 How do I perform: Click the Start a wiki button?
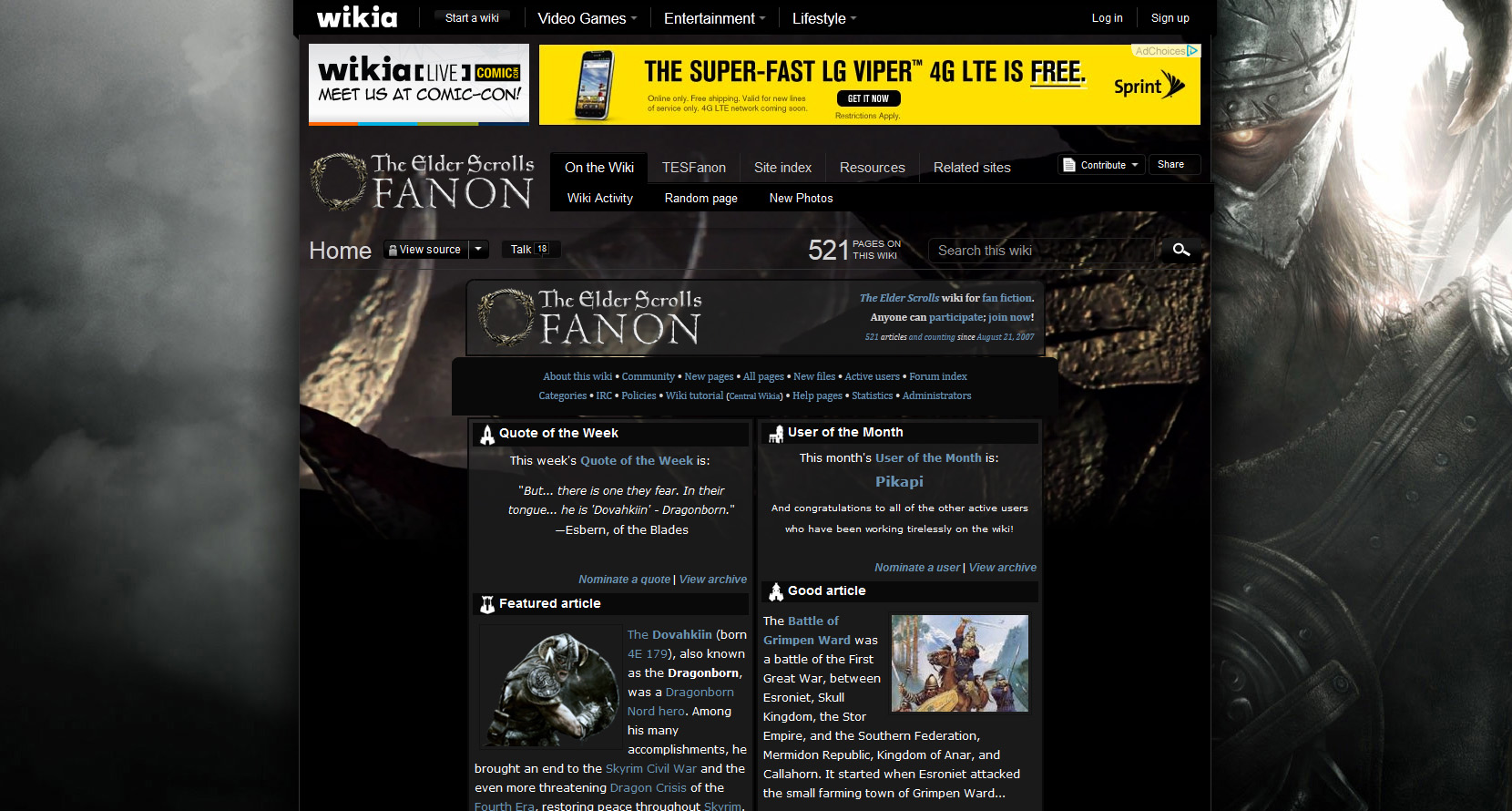(x=472, y=18)
